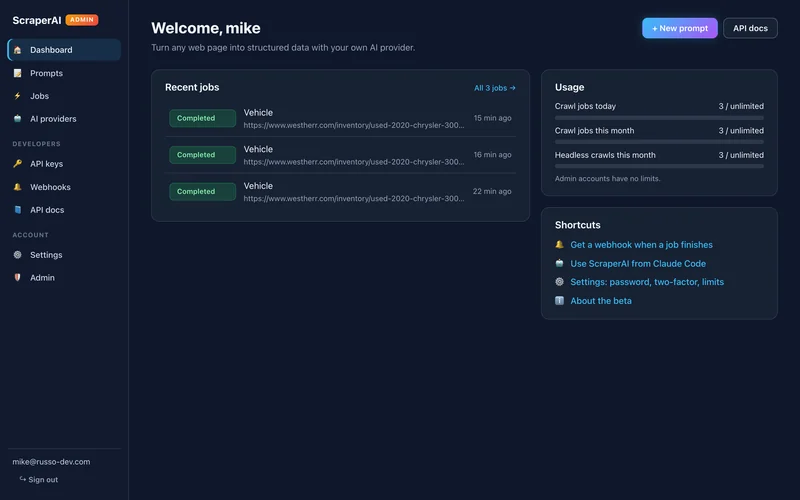
Task: Open API docs from sidebar Developers section
Action: 64,210
